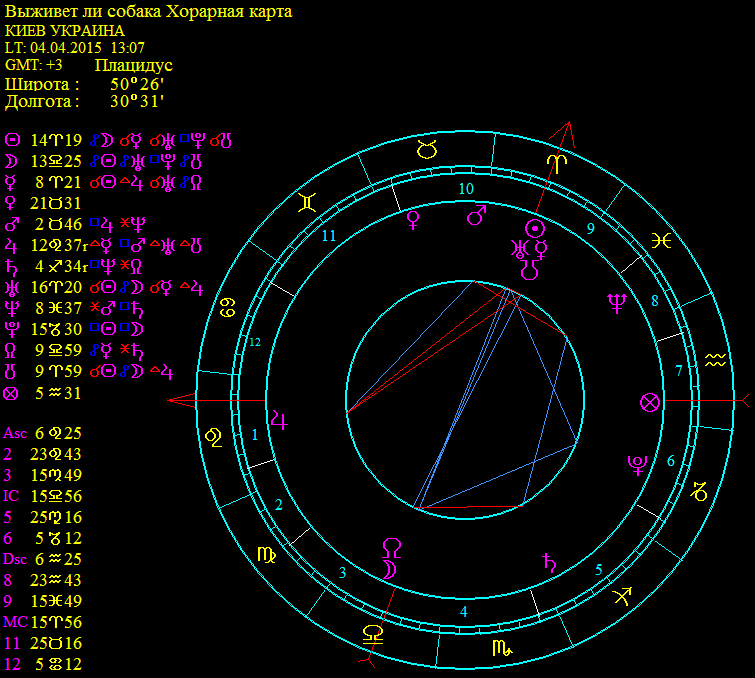Select the Pisces sign on the zodiac ring
The height and width of the screenshot is (678, 755).
(x=662, y=240)
